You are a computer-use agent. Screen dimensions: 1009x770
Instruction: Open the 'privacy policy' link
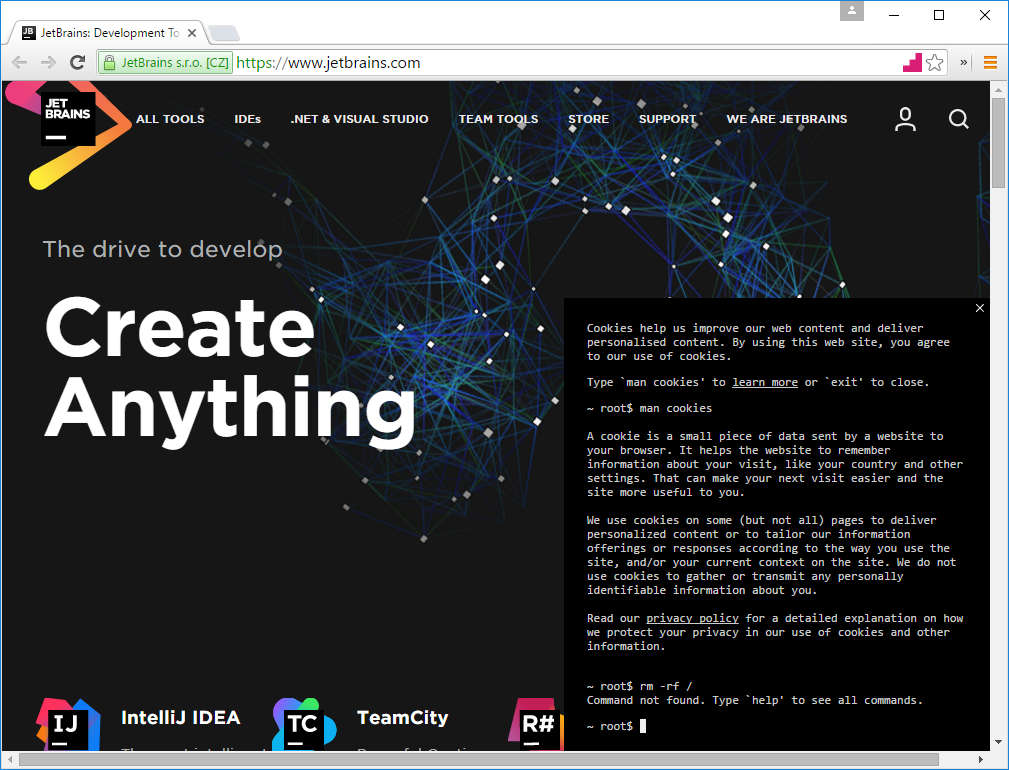point(692,618)
